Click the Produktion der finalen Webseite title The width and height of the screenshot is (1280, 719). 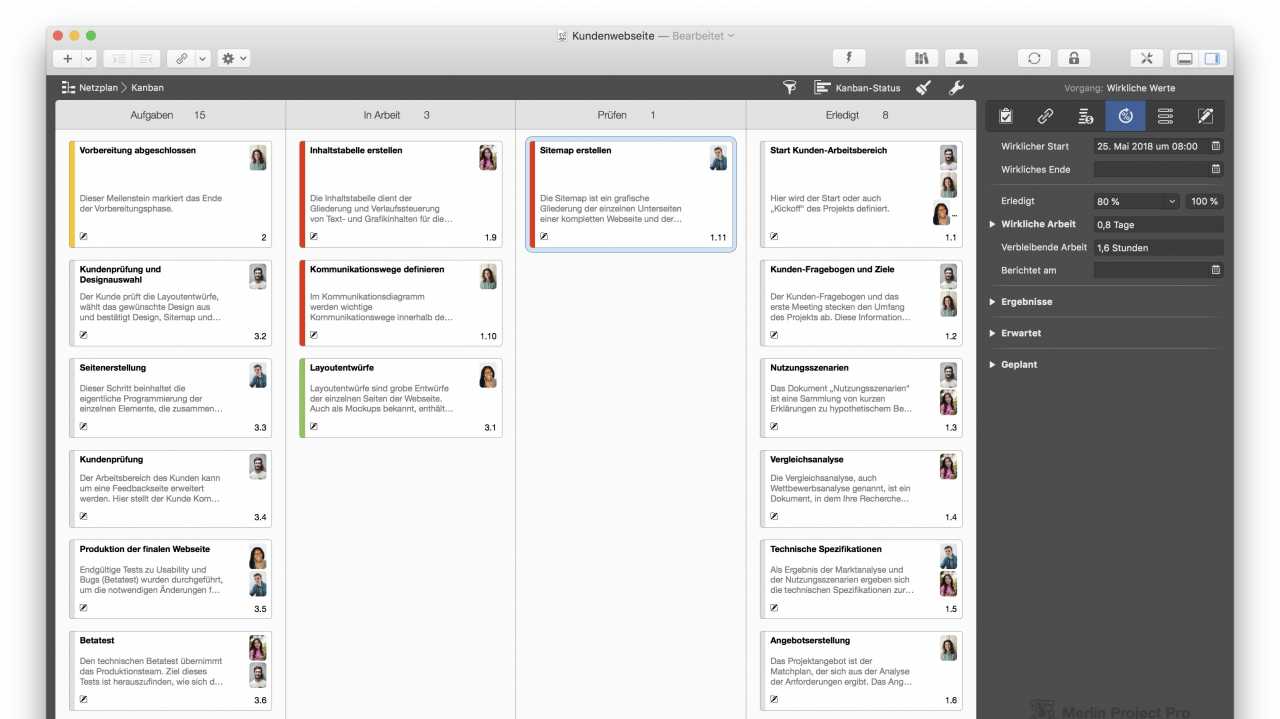[145, 549]
